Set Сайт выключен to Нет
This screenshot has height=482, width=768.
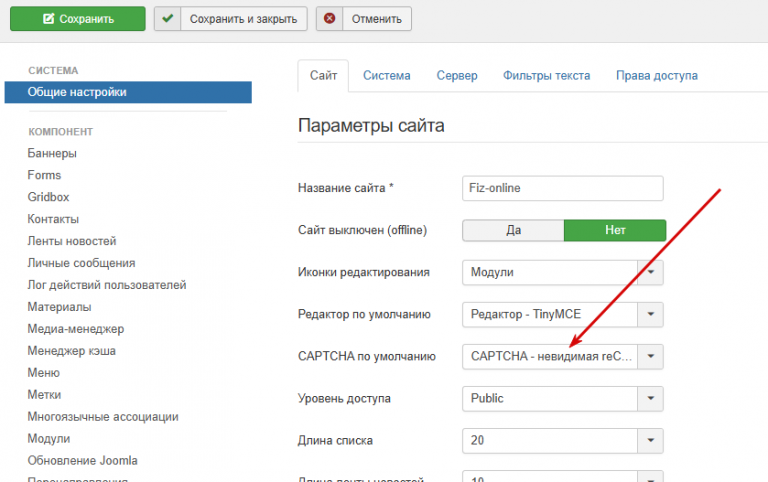coord(615,230)
